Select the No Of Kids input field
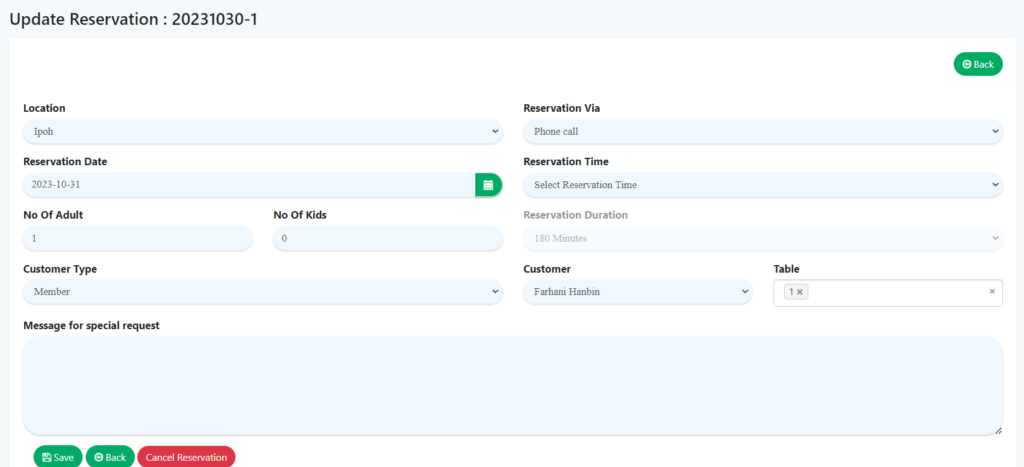The image size is (1024, 467). (x=387, y=238)
